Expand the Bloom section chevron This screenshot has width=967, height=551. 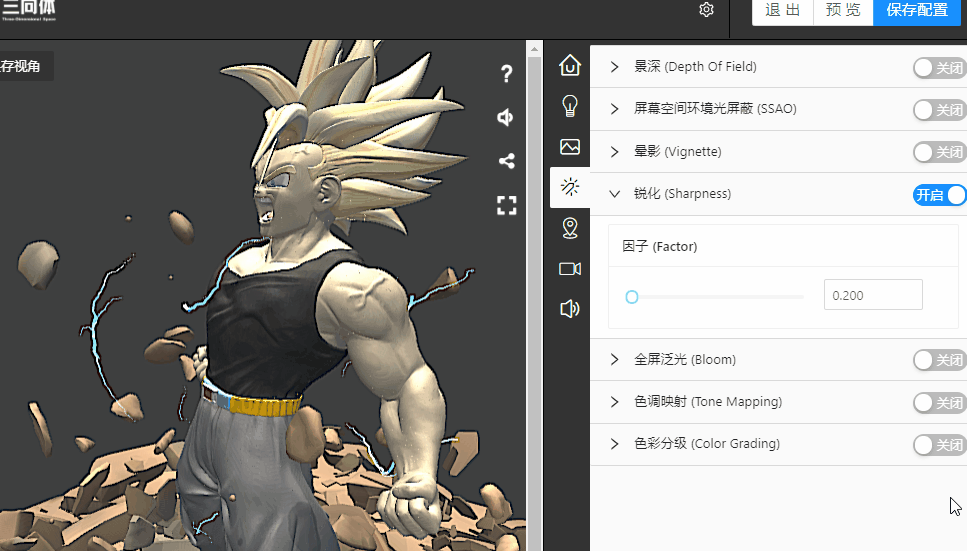[614, 359]
